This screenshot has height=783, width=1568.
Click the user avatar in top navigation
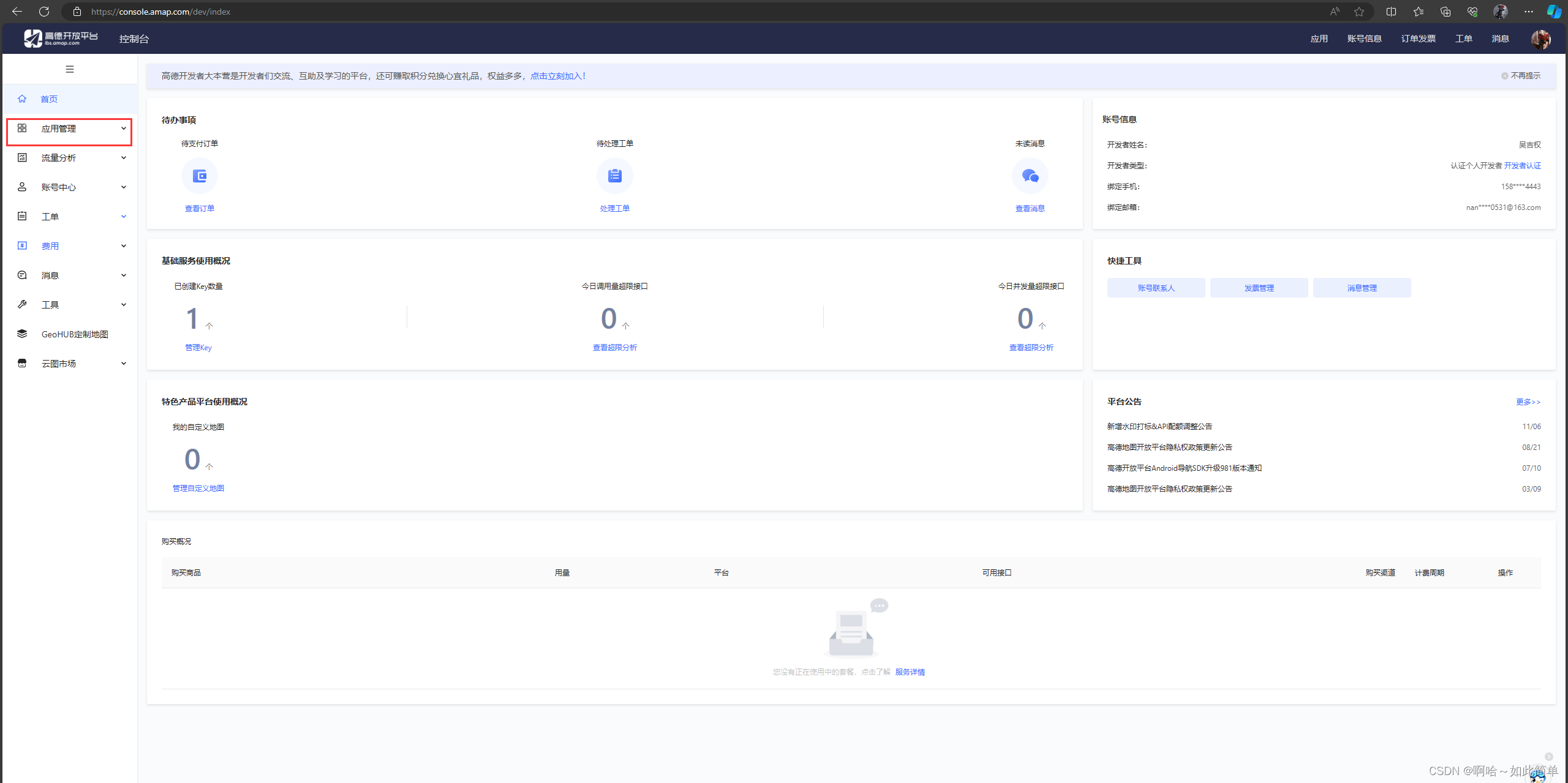coord(1540,39)
